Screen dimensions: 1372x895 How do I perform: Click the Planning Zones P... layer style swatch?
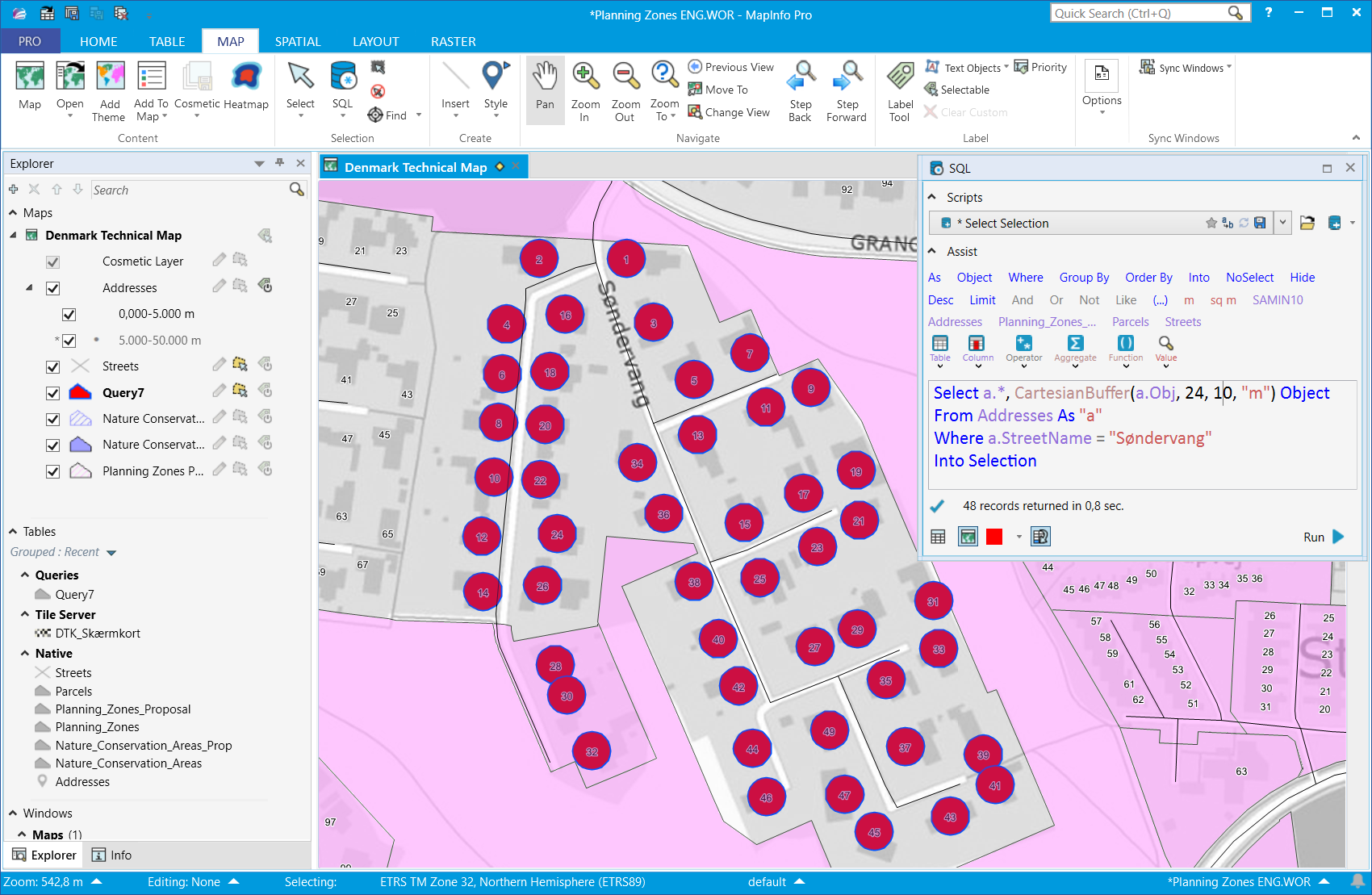(x=80, y=471)
